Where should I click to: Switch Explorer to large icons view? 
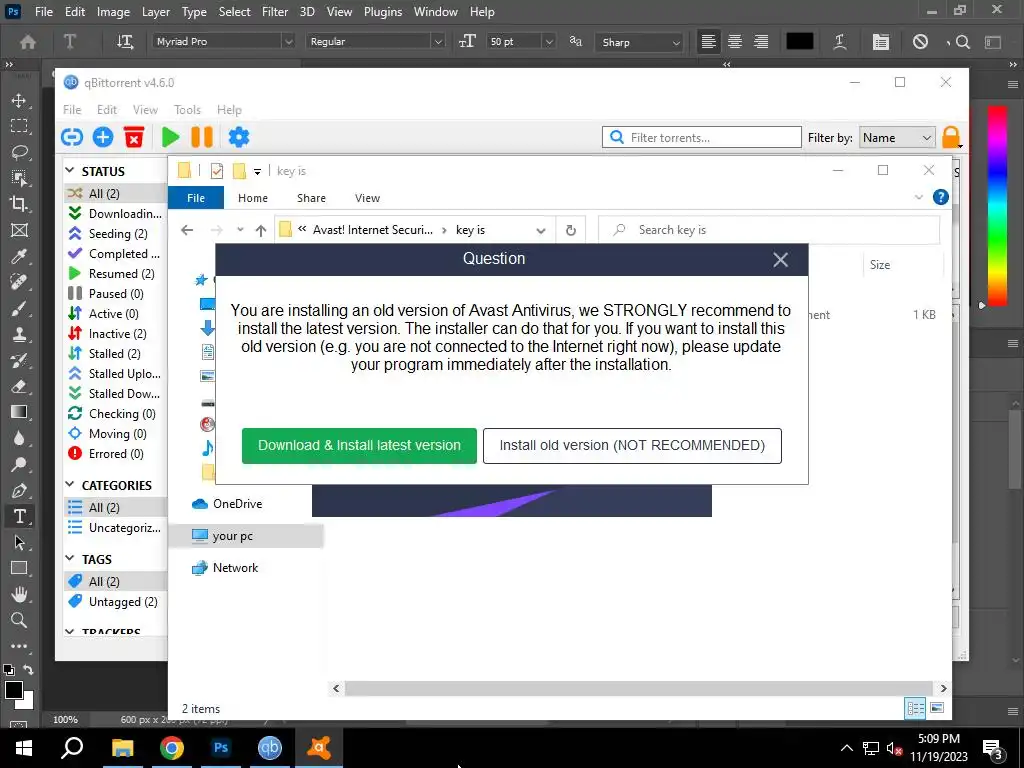tap(936, 708)
